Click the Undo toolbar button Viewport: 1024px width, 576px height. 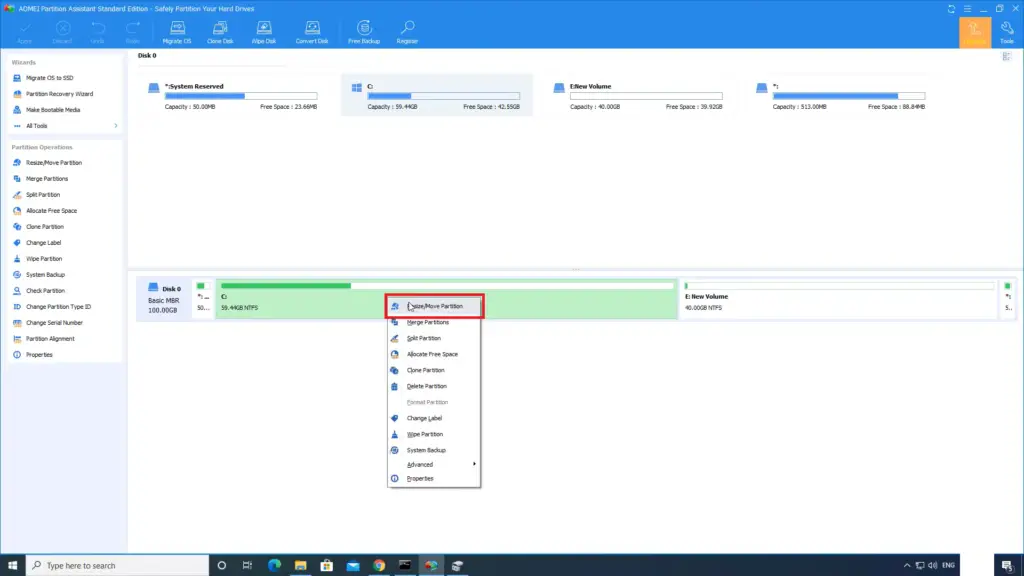pos(97,32)
